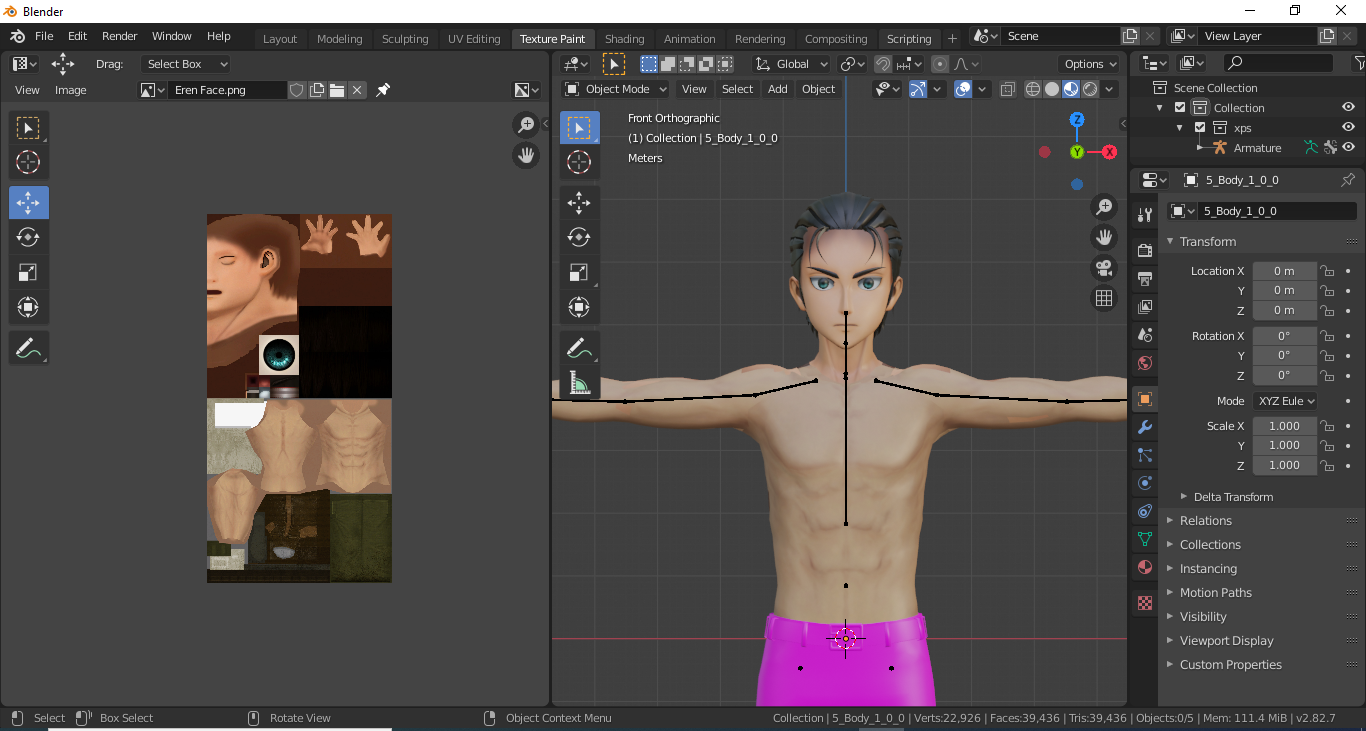
Task: Switch to the UV Editing workspace tab
Action: [x=474, y=39]
